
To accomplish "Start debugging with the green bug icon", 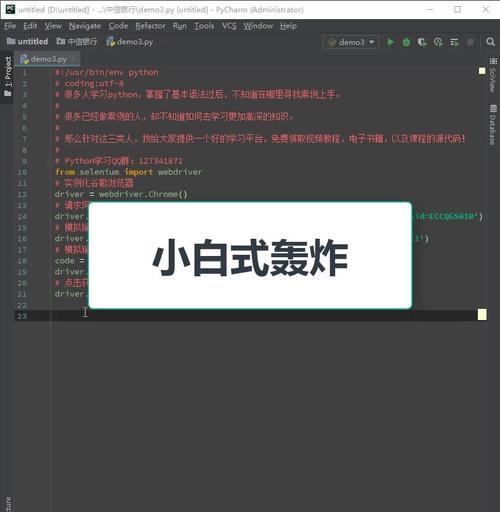I will [406, 42].
